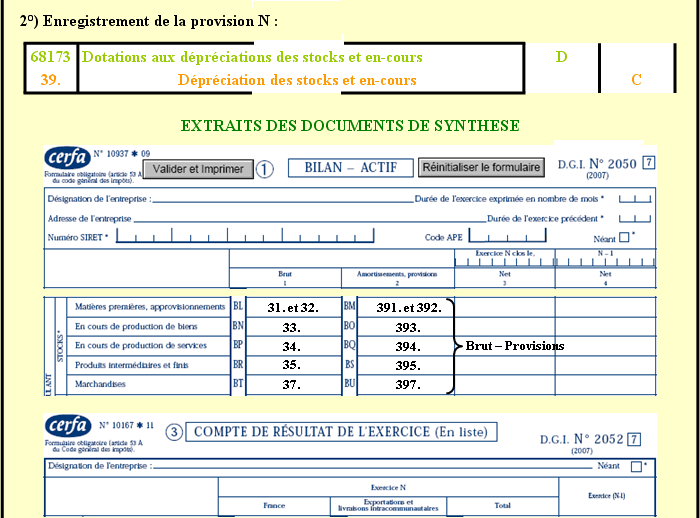The image size is (700, 518).
Task: Click Désignation de l'entreprise line in form 2052
Action: (372, 466)
